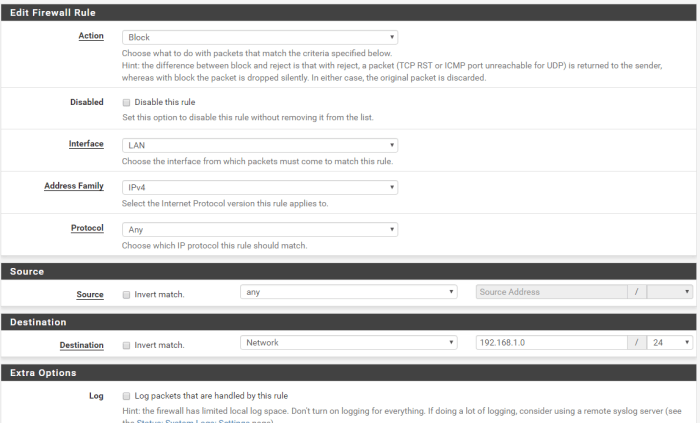The width and height of the screenshot is (700, 423).
Task: Open the Destination type dropdown showing Network
Action: 349,342
